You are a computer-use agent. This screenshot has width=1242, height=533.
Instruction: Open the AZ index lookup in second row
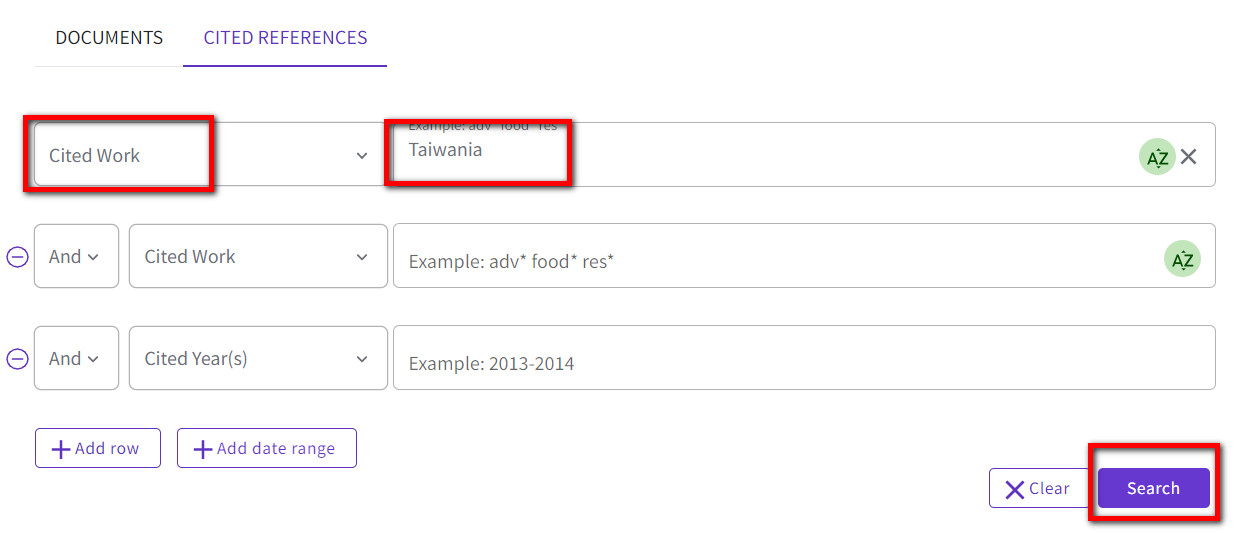tap(1182, 259)
